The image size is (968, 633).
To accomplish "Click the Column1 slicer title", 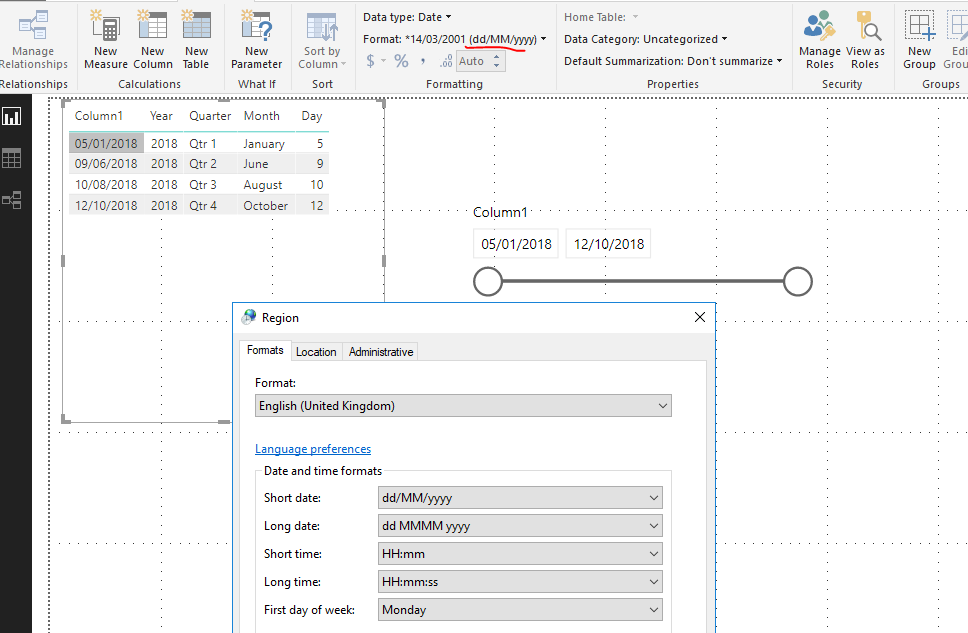I will pos(500,212).
